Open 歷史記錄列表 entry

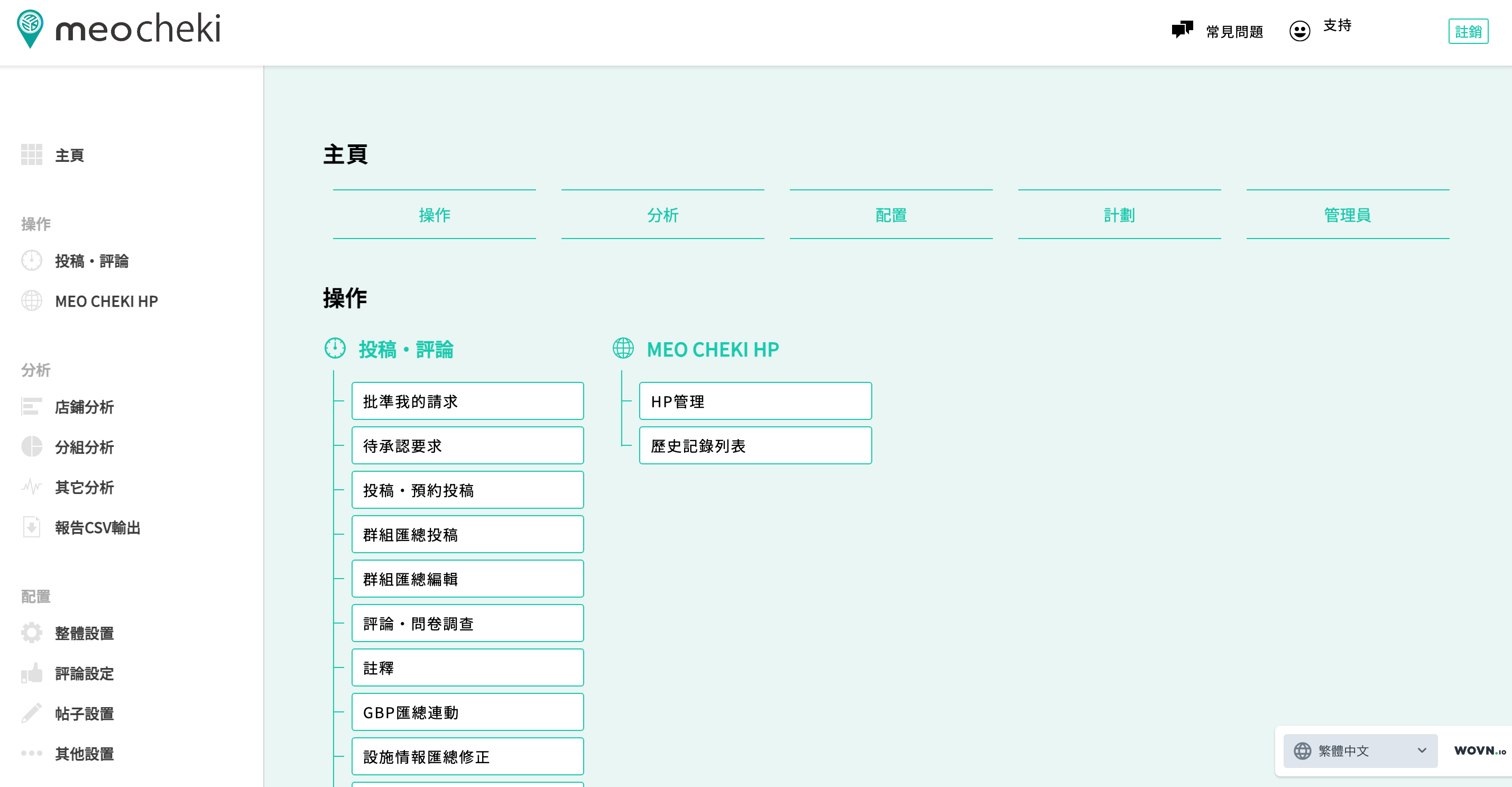pos(755,446)
